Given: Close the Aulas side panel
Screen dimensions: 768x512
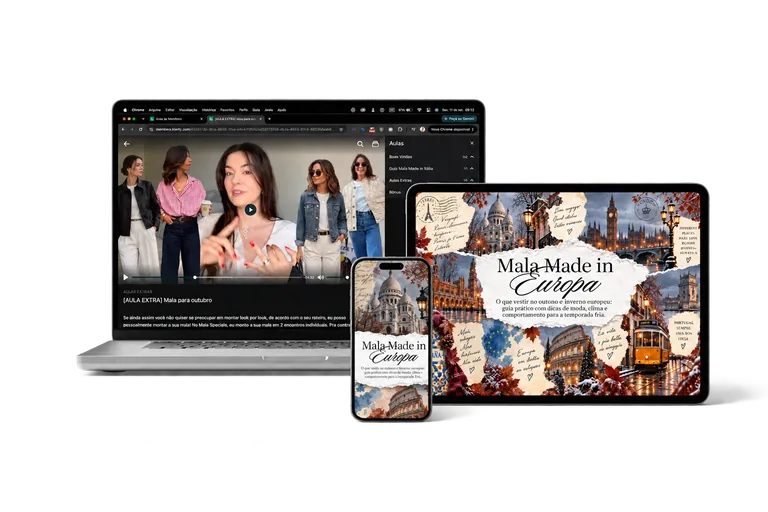Looking at the screenshot, I should click(x=472, y=143).
